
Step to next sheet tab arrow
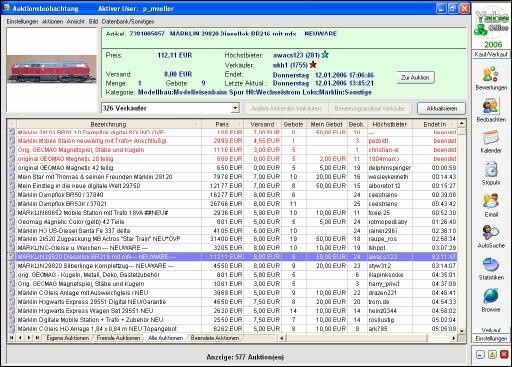pos(29,338)
